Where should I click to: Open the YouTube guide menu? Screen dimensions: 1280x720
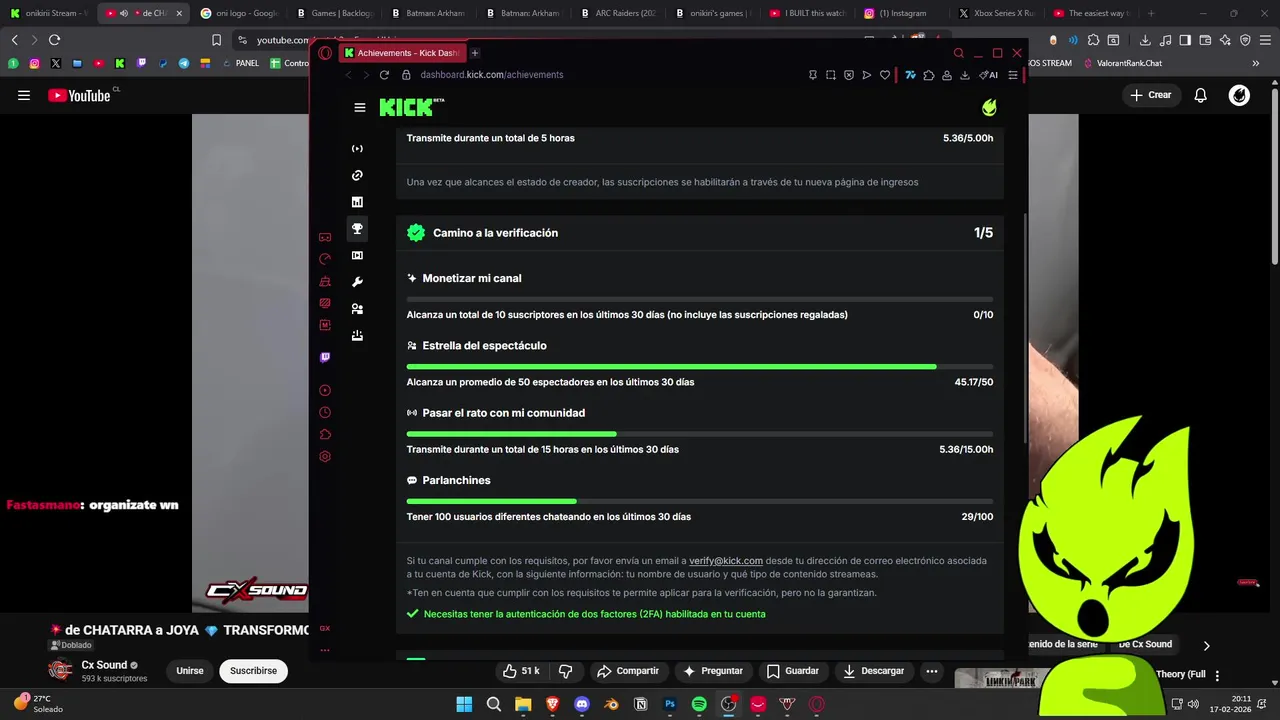(24, 95)
